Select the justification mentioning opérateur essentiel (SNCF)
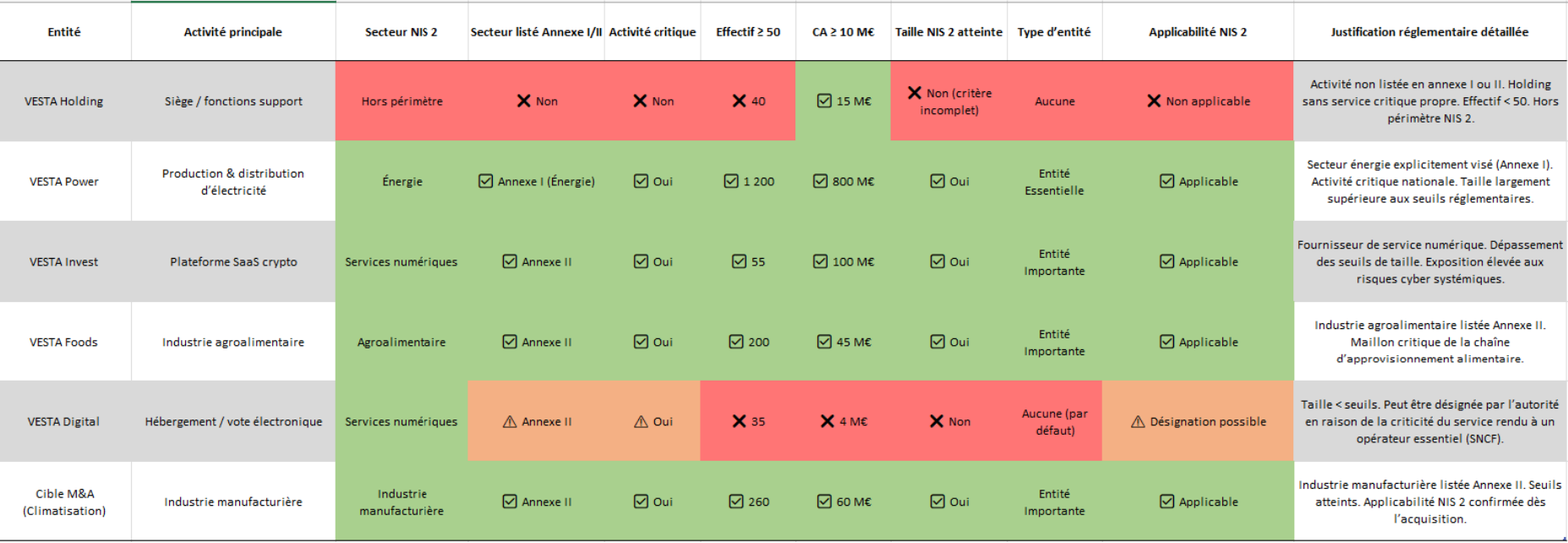Image resolution: width=1568 pixels, height=543 pixels. click(x=1429, y=421)
